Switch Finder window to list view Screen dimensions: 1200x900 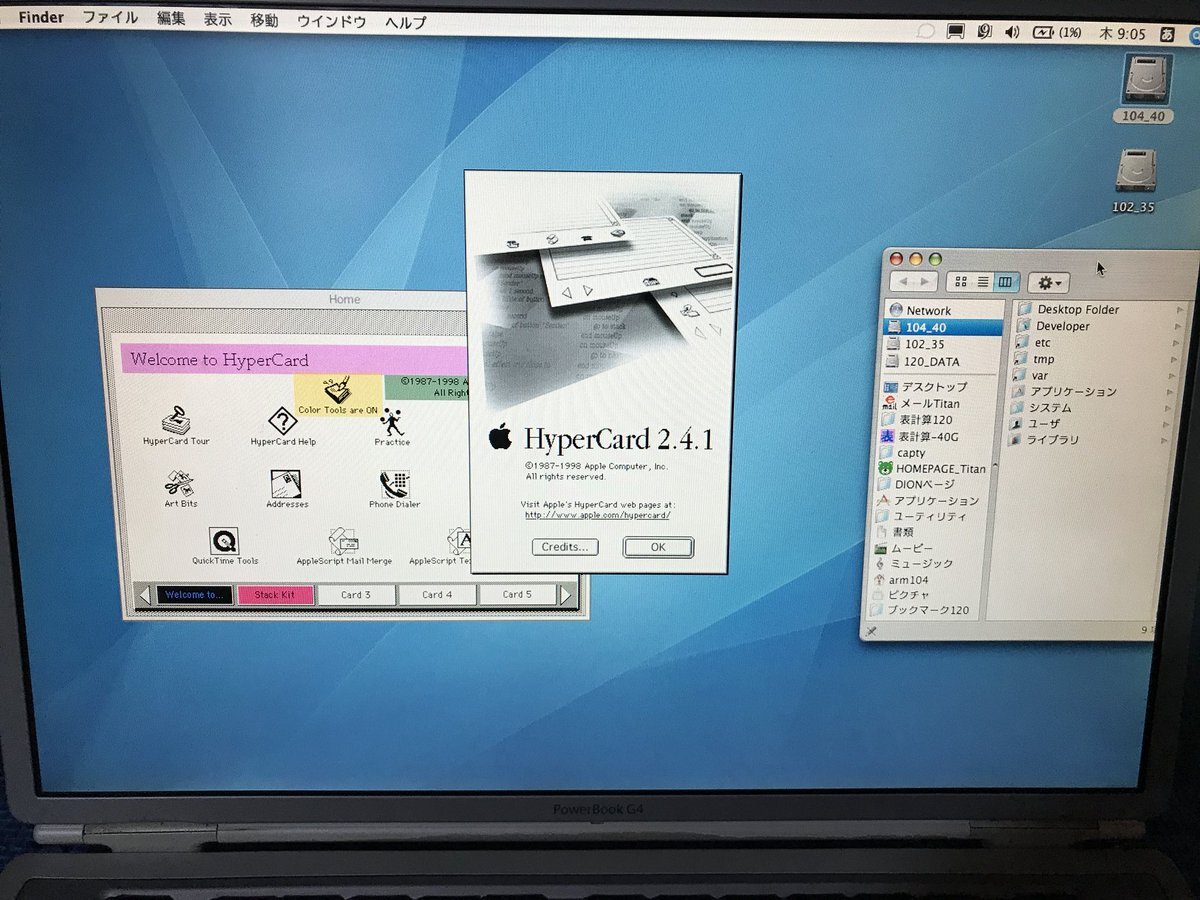point(984,283)
